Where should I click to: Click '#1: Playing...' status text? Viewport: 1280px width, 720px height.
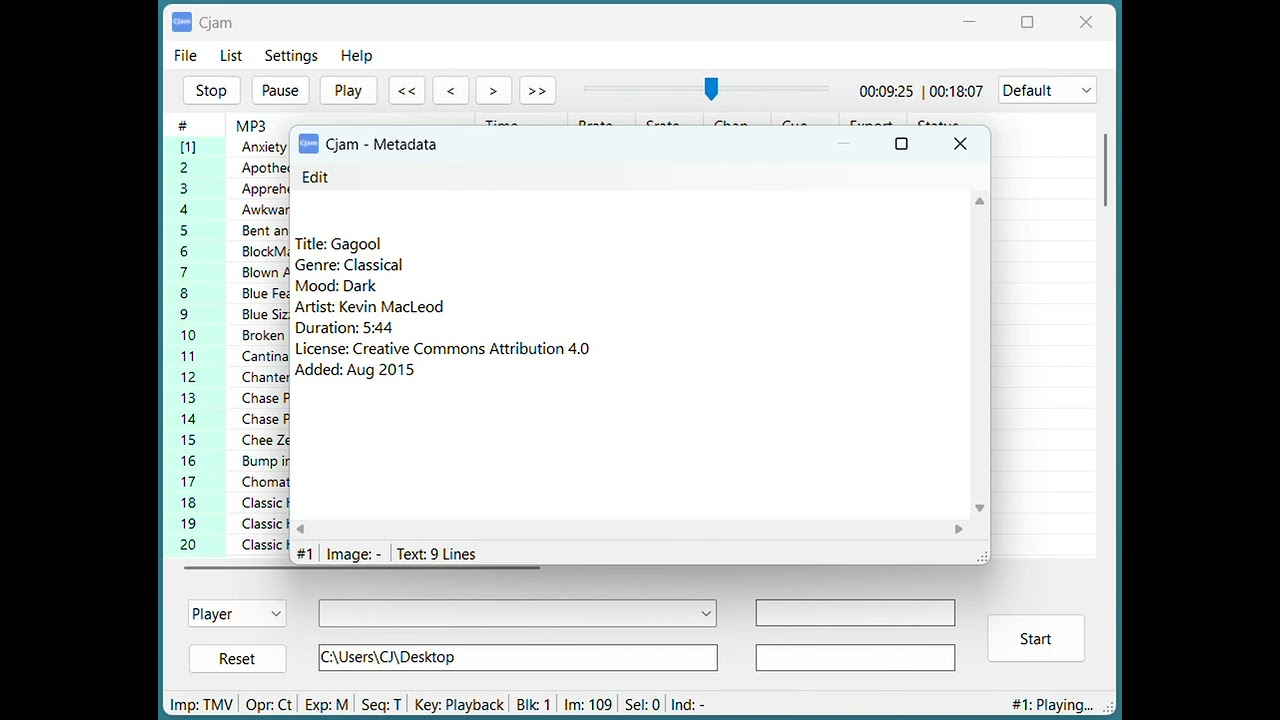(1052, 705)
